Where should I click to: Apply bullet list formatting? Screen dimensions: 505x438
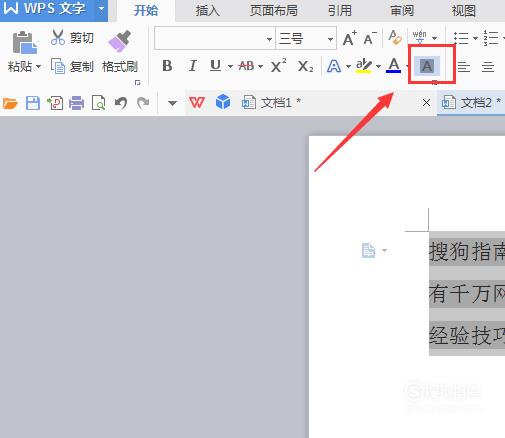coord(462,38)
